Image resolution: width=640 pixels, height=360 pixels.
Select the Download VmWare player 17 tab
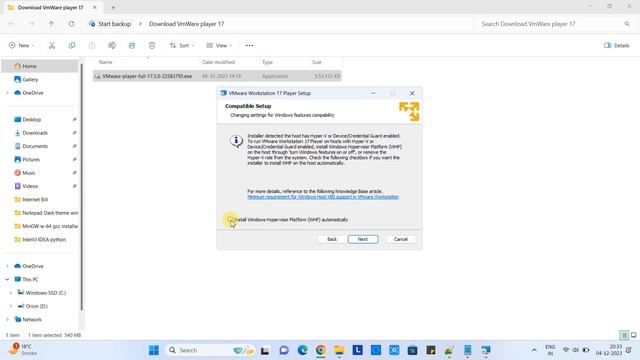[51, 7]
